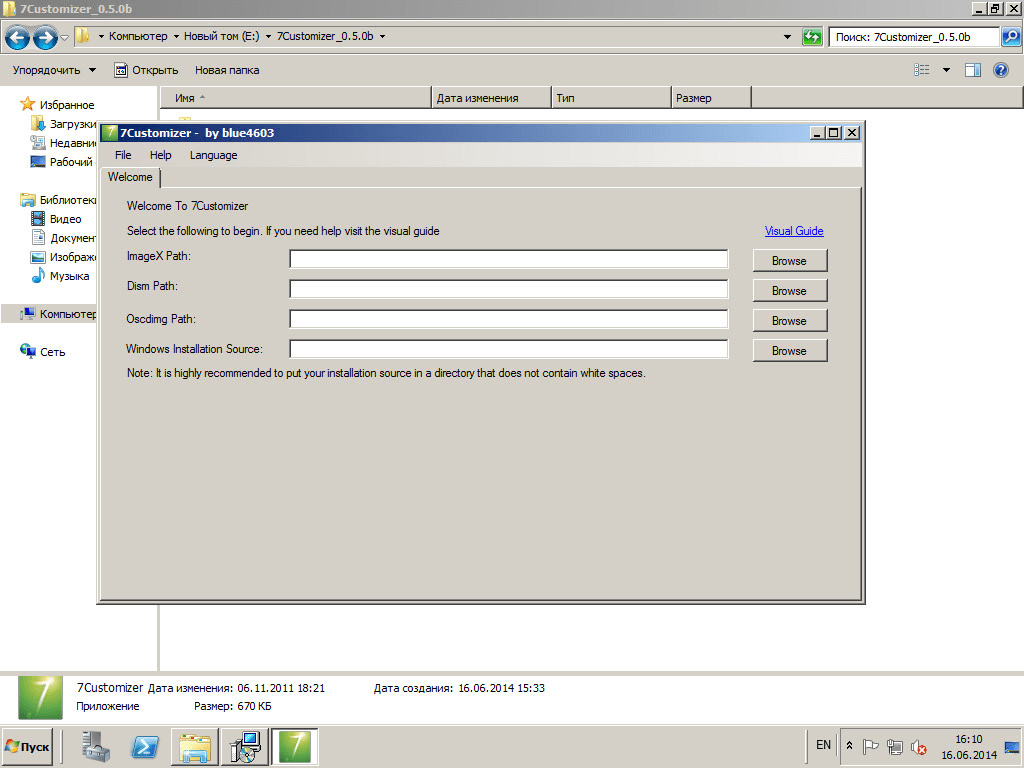
Task: Open the Изображения library
Action: [63, 257]
